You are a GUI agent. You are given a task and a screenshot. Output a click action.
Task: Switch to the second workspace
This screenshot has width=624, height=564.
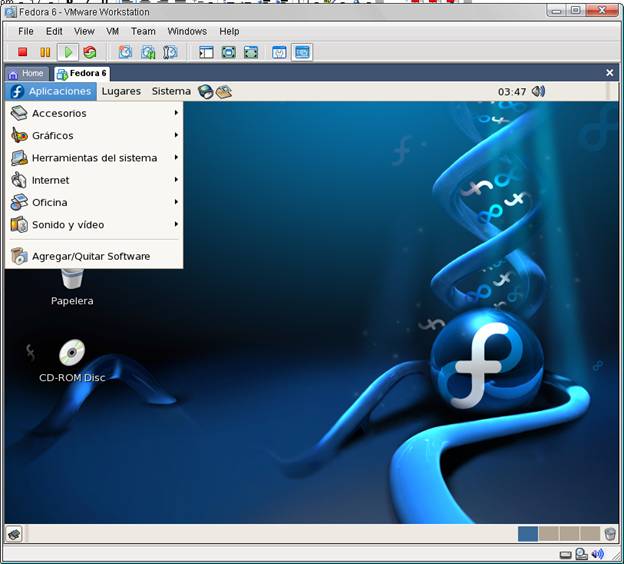click(549, 534)
